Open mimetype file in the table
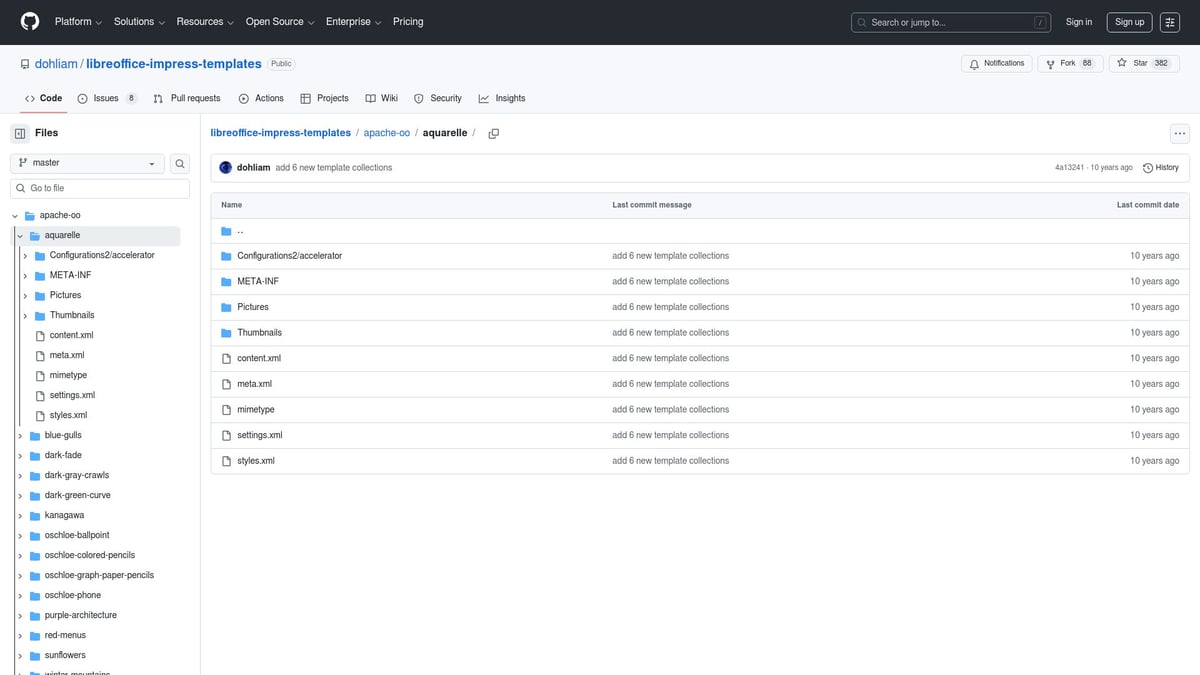This screenshot has height=675, width=1200. click(x=256, y=410)
